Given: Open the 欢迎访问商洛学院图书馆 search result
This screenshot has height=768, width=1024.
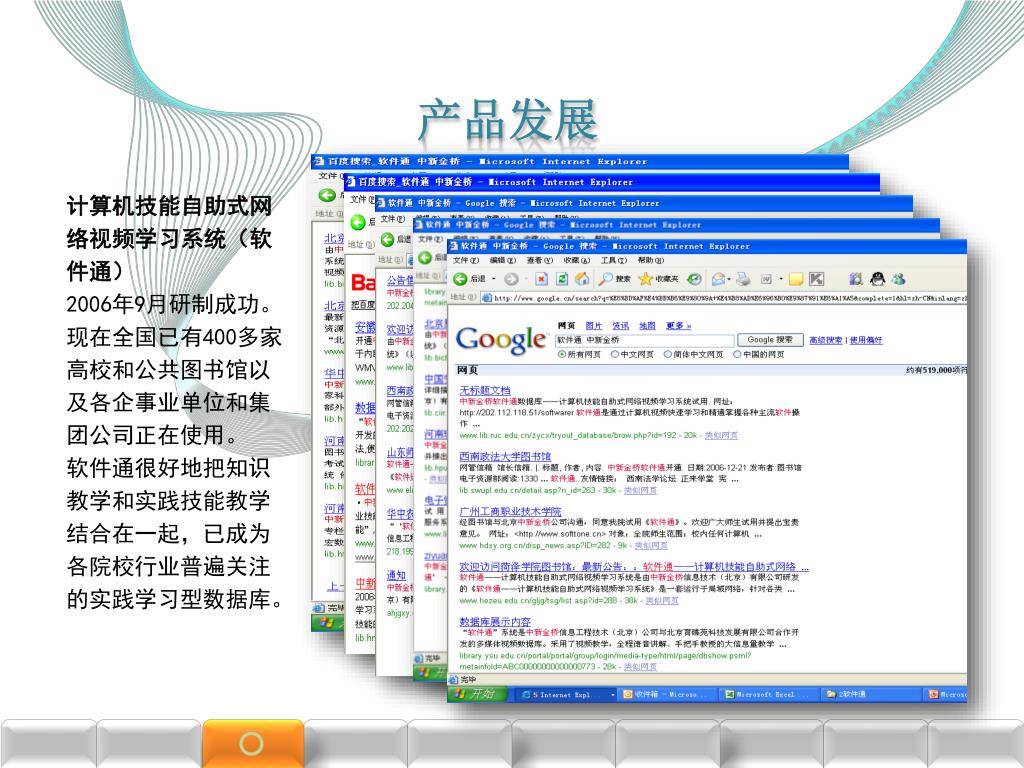Looking at the screenshot, I should (x=633, y=566).
